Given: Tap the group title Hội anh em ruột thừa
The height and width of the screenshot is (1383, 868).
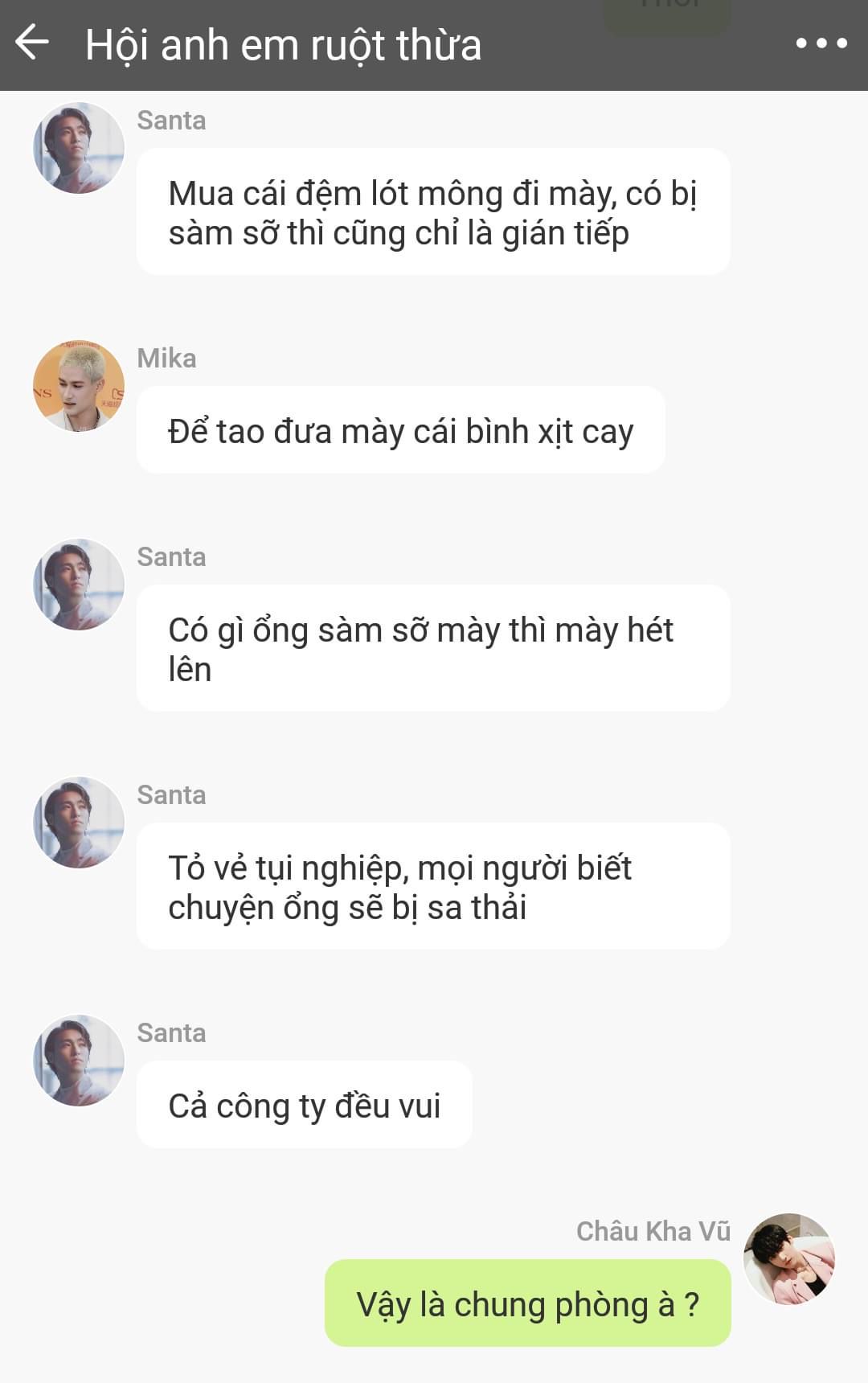Looking at the screenshot, I should (x=283, y=45).
